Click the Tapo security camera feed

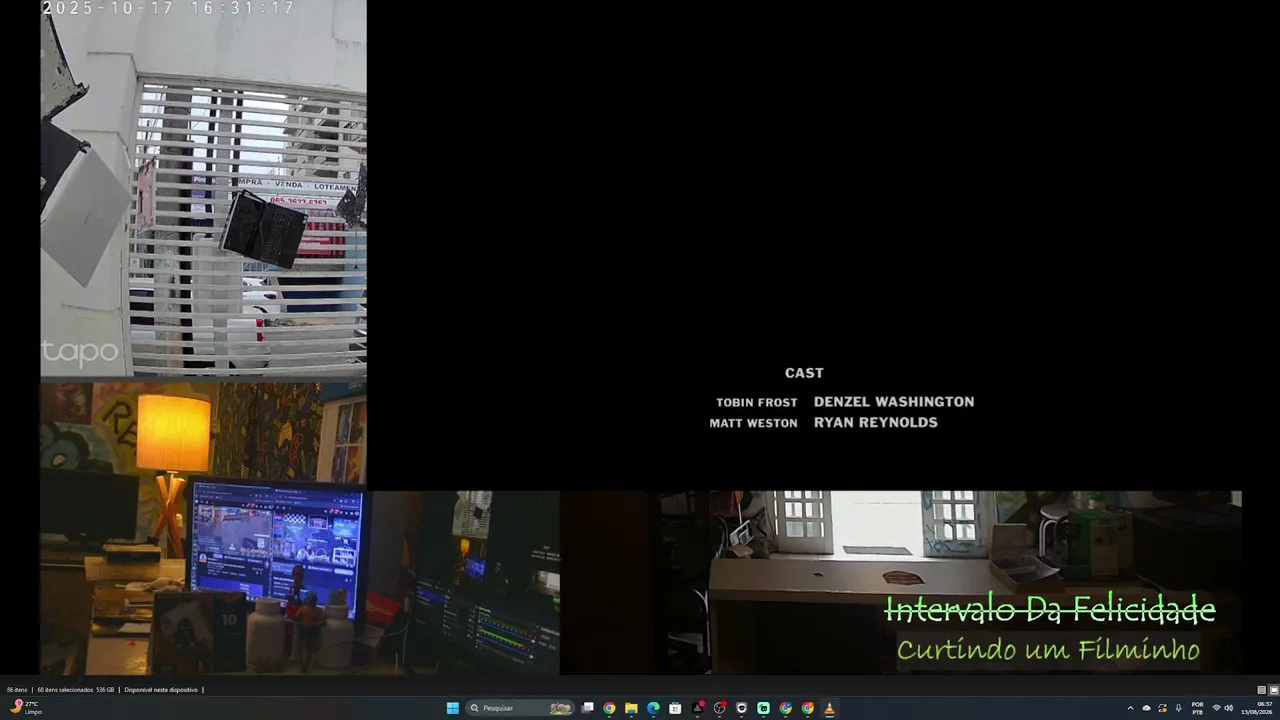pyautogui.click(x=203, y=189)
